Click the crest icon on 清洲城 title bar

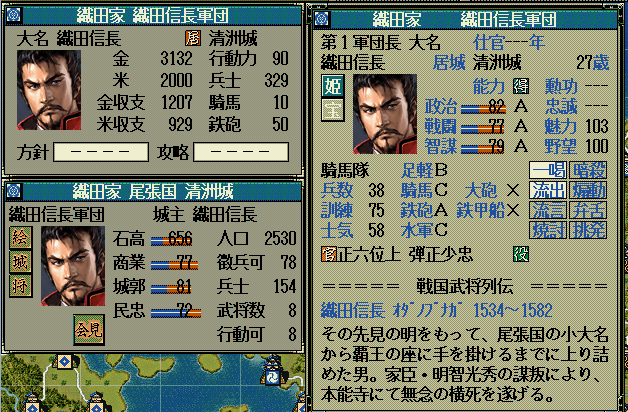point(14,191)
